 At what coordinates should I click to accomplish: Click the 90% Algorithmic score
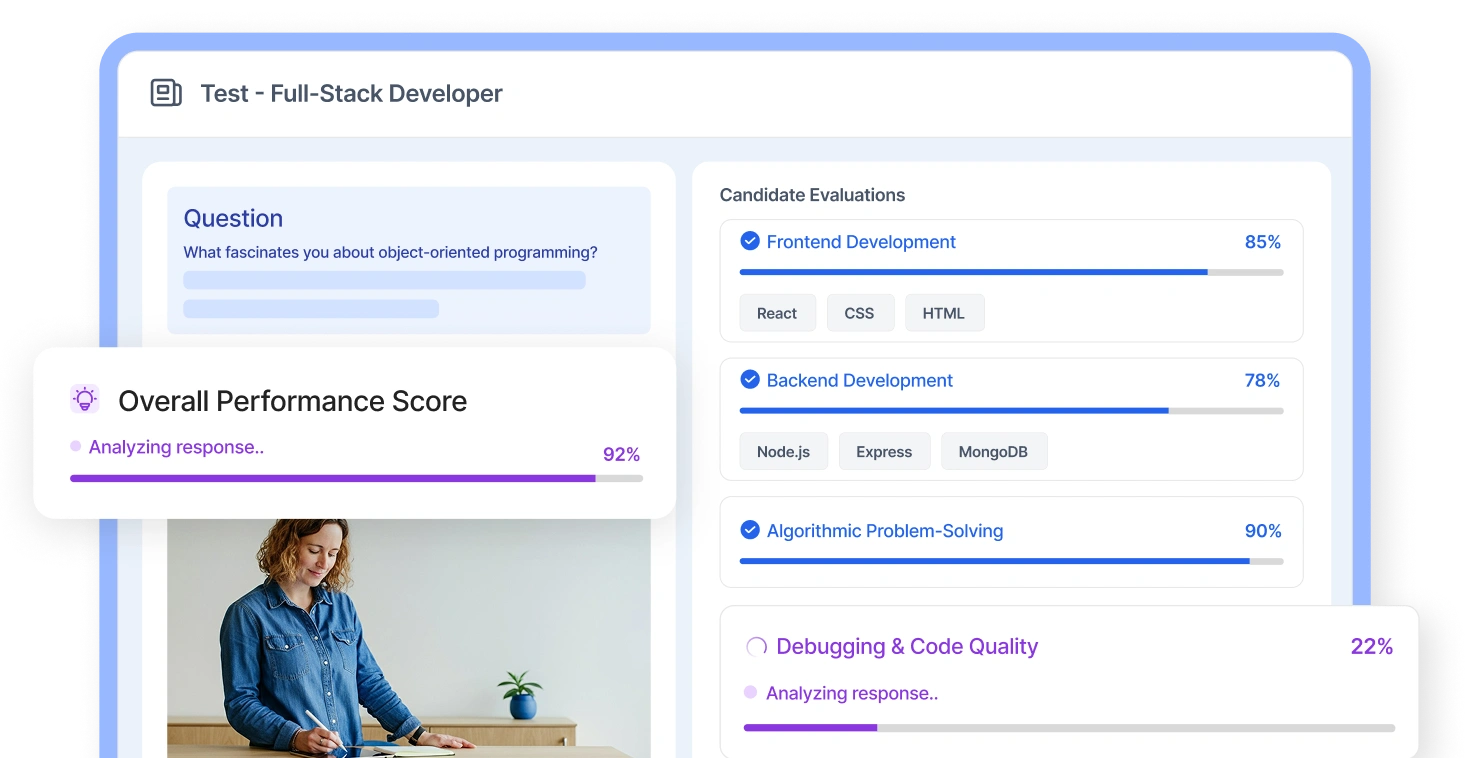(1263, 531)
